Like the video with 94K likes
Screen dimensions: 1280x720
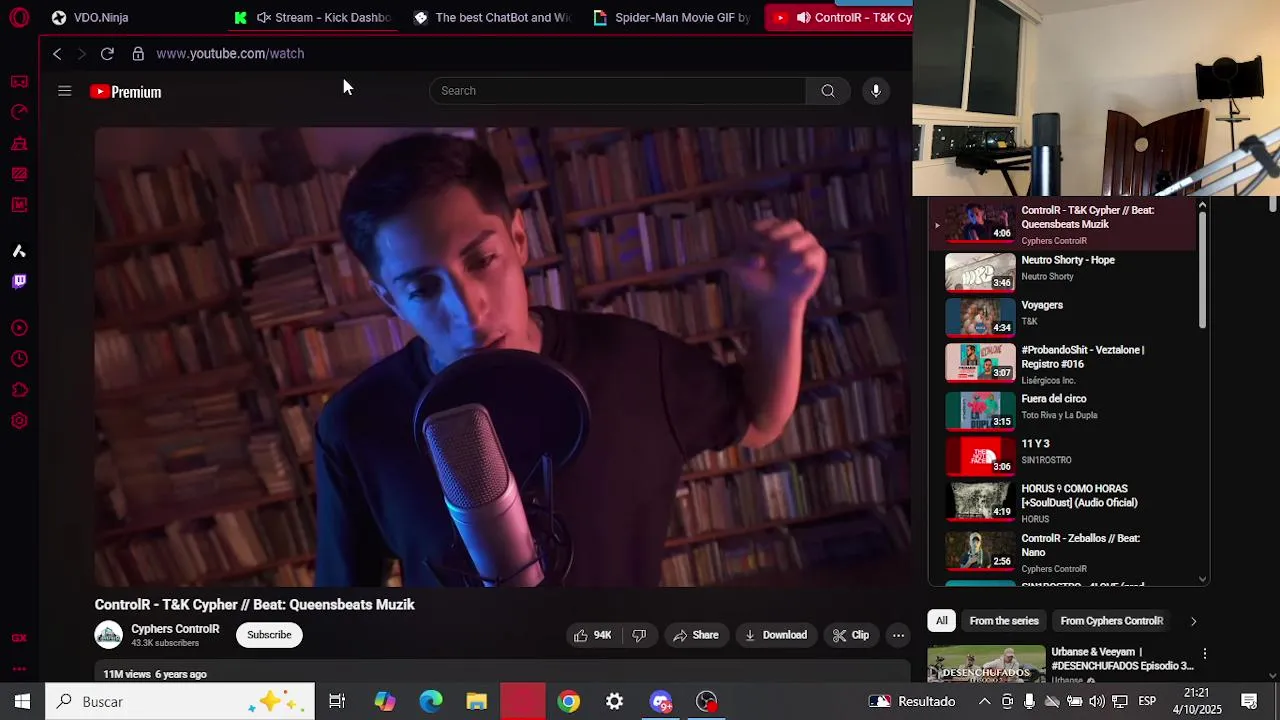591,635
